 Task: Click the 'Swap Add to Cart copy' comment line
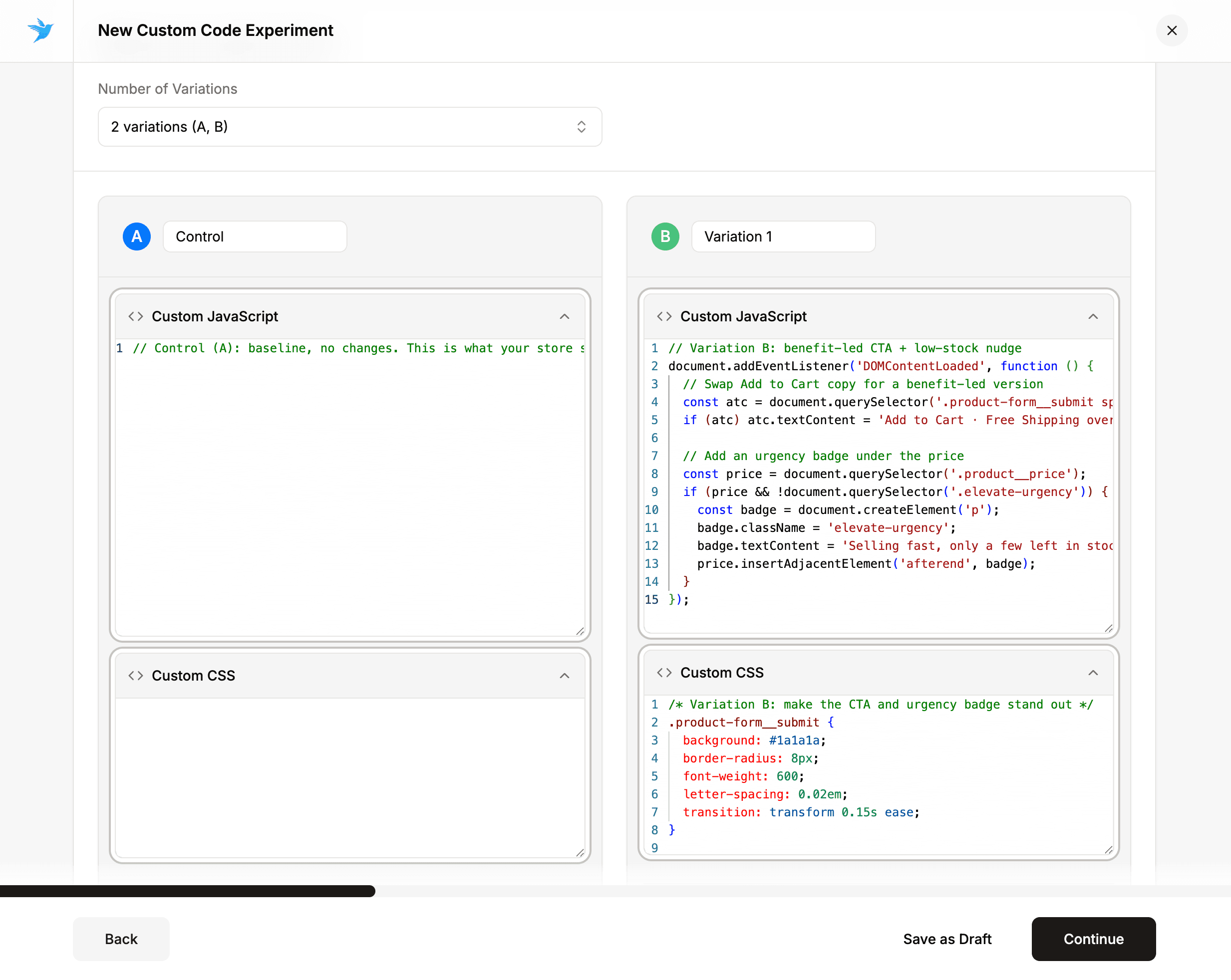tap(863, 384)
